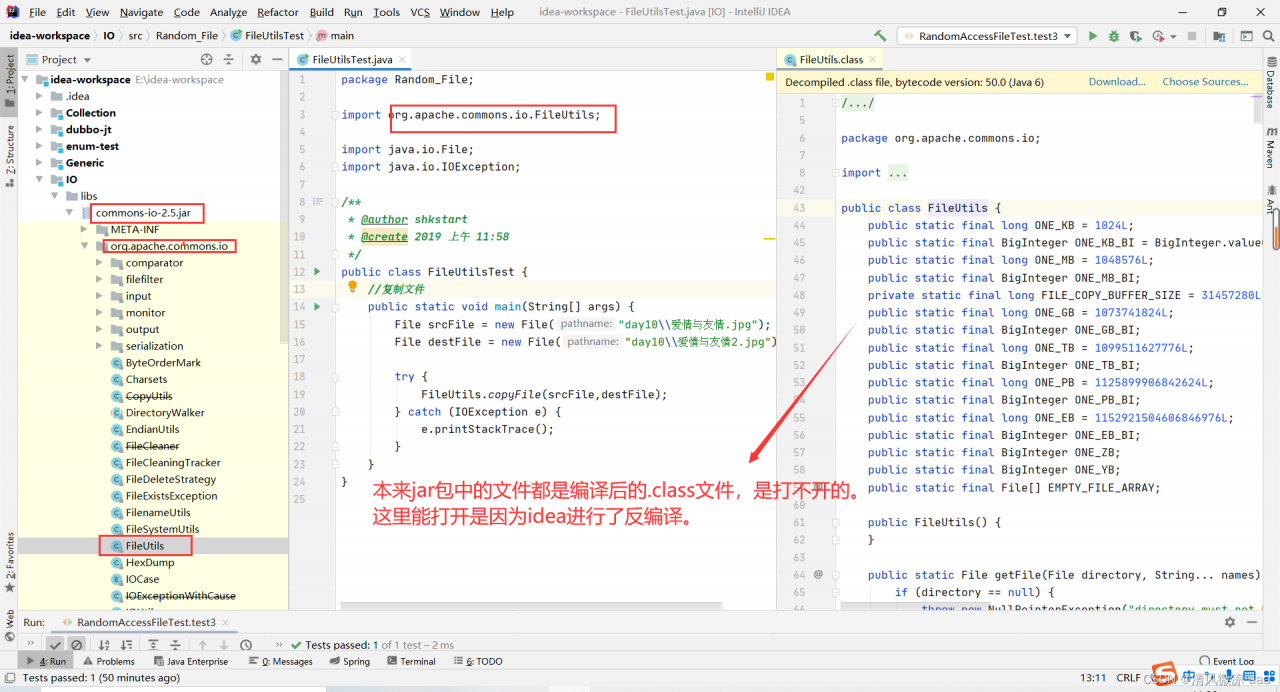Image resolution: width=1280 pixels, height=692 pixels.
Task: Toggle show ignored tests button
Action: pos(76,645)
